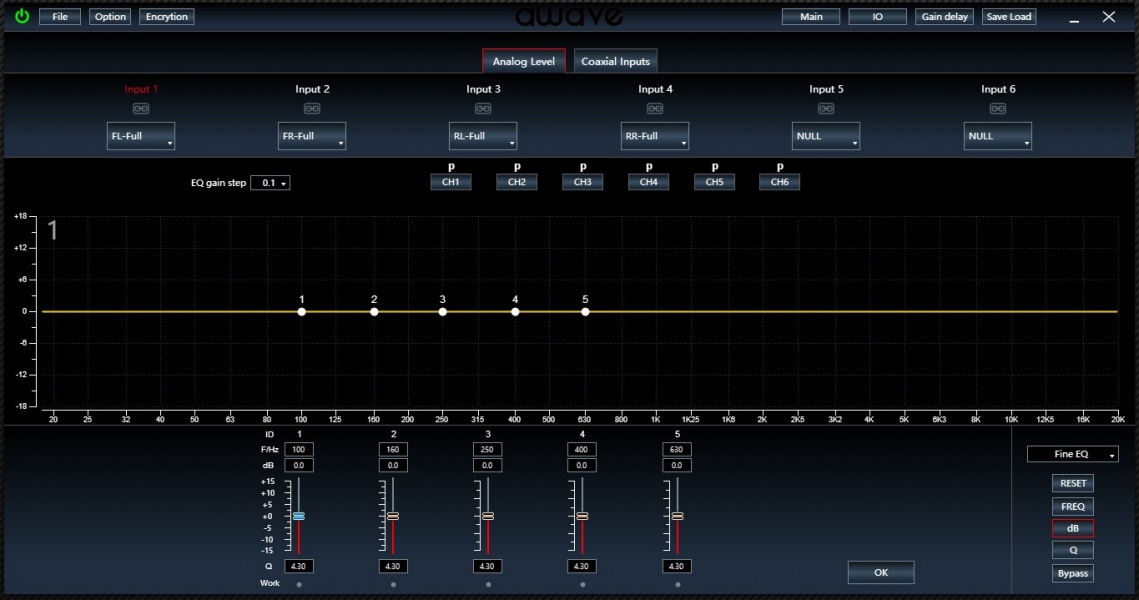Click the link icon under Input 1
Viewport: 1139px width, 600px height.
pos(141,109)
